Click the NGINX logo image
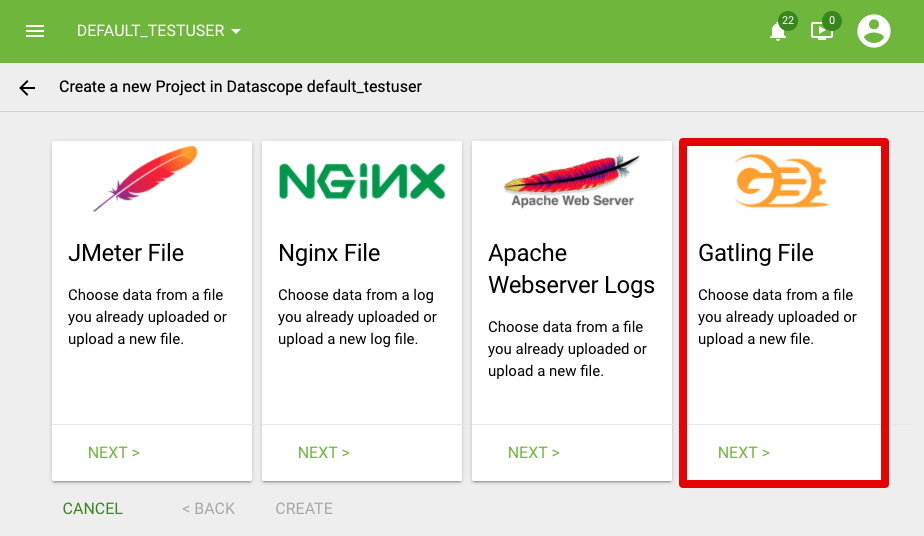 362,181
